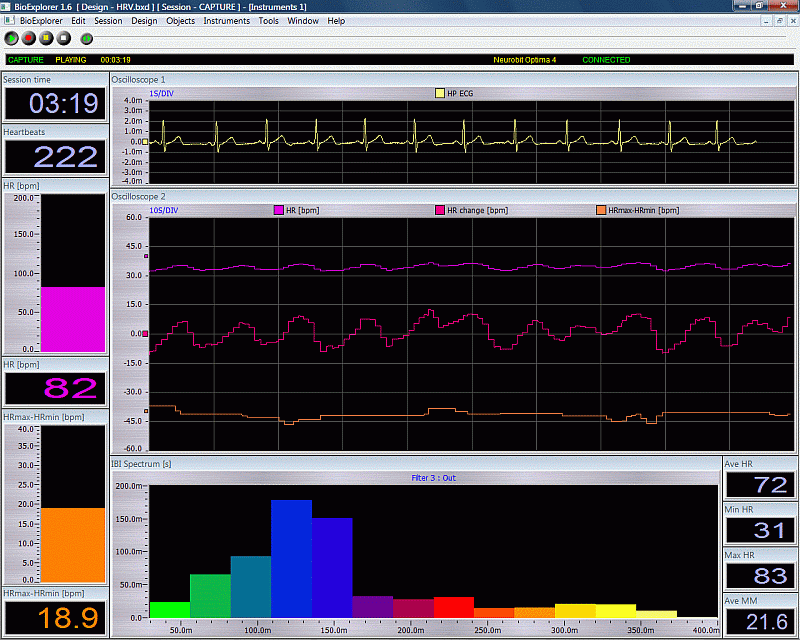Click the HR numeric display showing 82
This screenshot has width=800, height=640.
tap(55, 388)
